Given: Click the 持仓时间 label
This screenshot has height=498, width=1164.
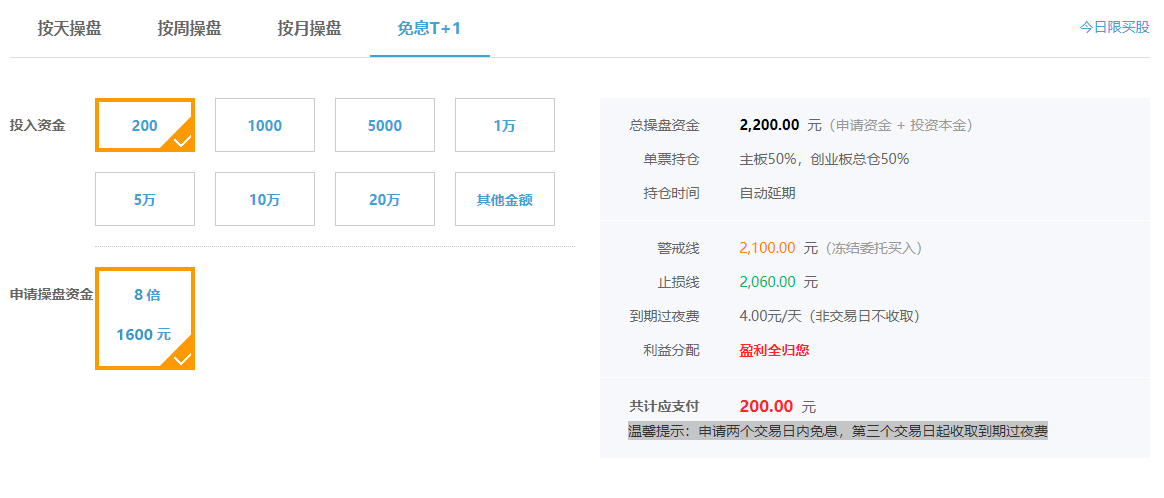Looking at the screenshot, I should (x=672, y=194).
